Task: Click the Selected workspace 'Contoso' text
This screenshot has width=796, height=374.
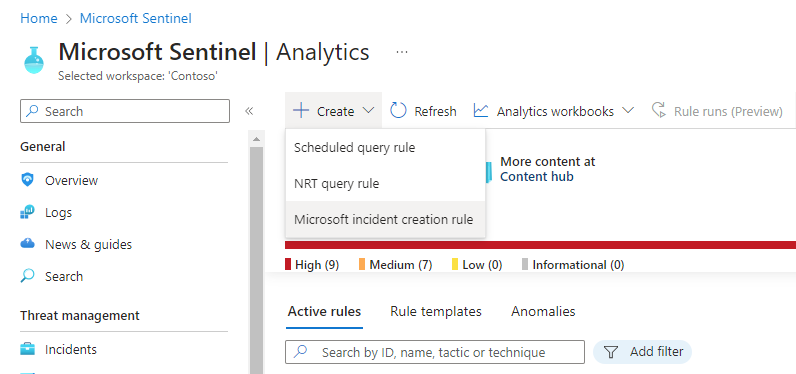Action: [x=138, y=76]
